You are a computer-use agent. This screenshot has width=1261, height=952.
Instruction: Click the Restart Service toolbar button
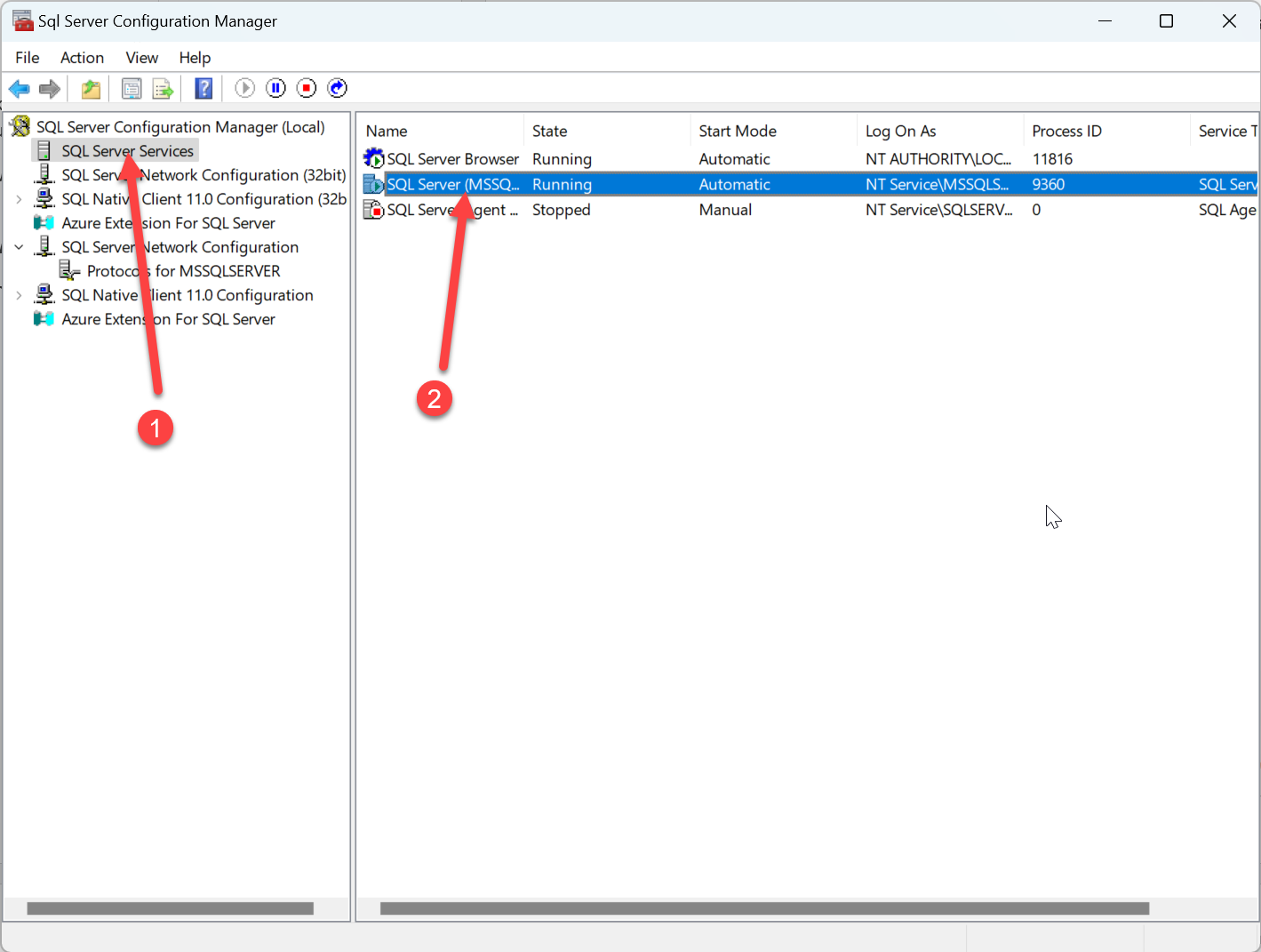point(338,88)
